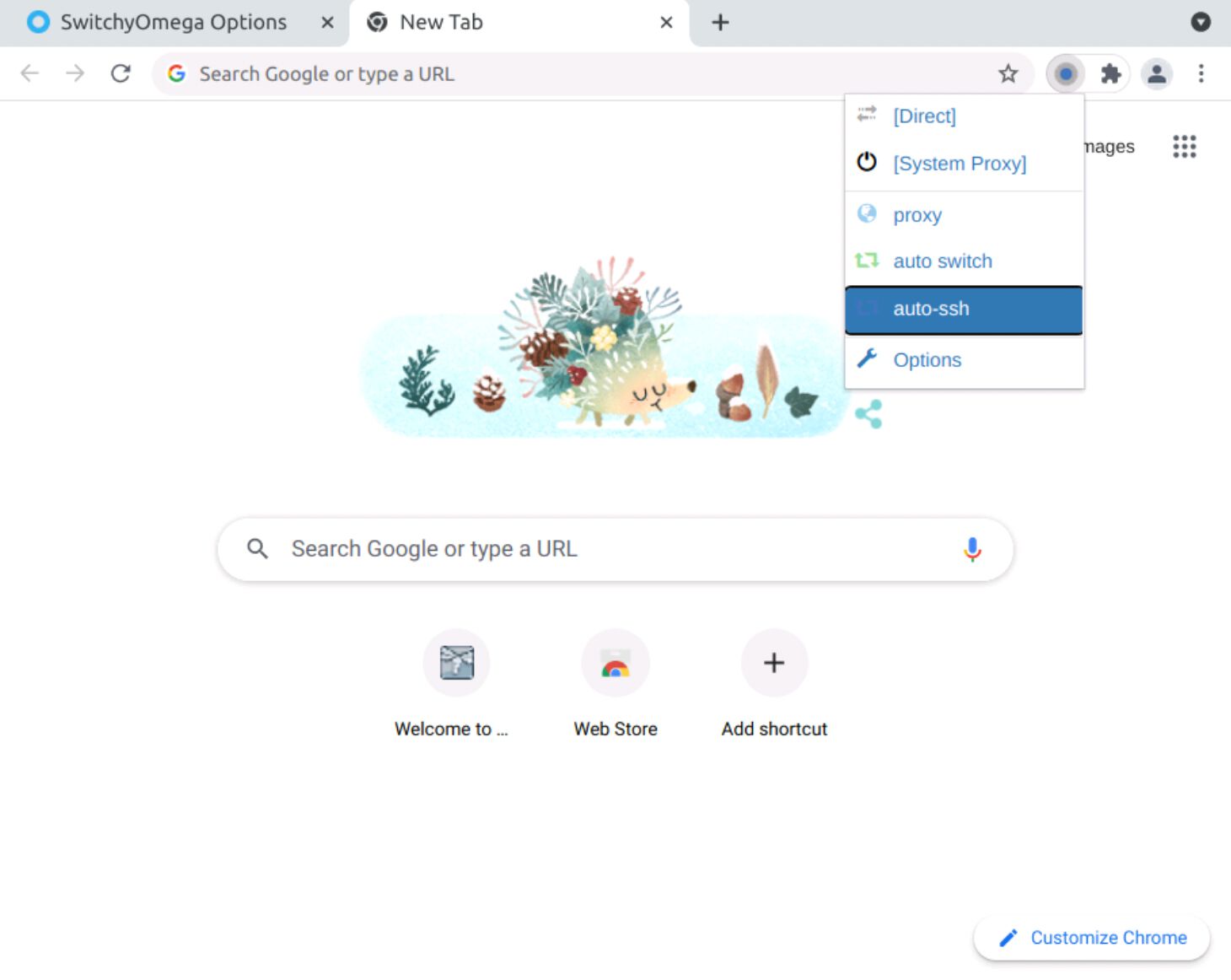The width and height of the screenshot is (1231, 980).
Task: Click the Google G icon in address bar
Action: (x=176, y=74)
